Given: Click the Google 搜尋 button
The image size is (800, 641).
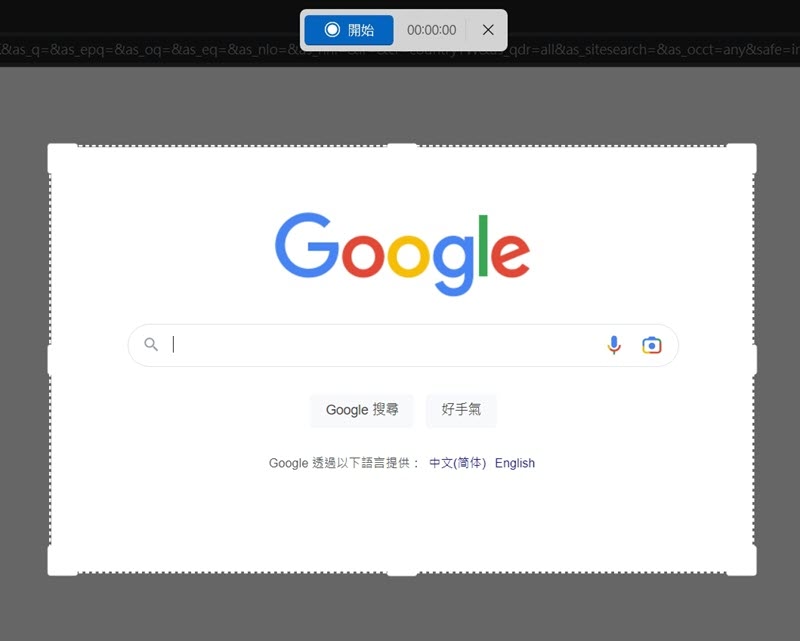Looking at the screenshot, I should pyautogui.click(x=362, y=410).
